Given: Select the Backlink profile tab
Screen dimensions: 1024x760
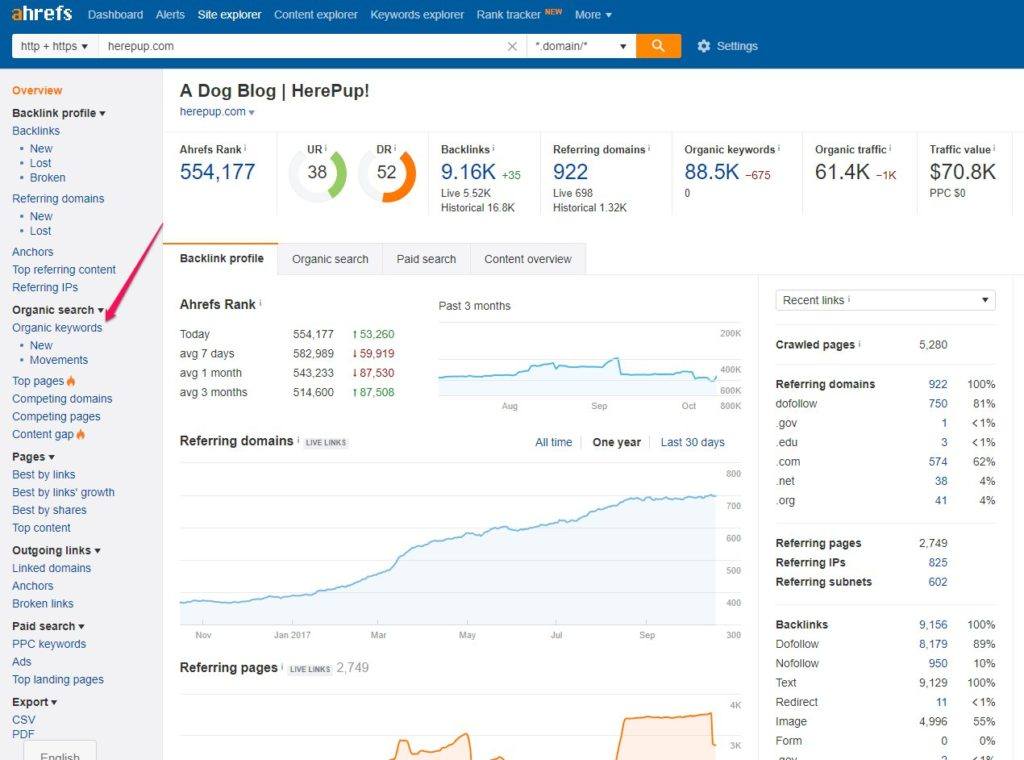Looking at the screenshot, I should click(221, 259).
